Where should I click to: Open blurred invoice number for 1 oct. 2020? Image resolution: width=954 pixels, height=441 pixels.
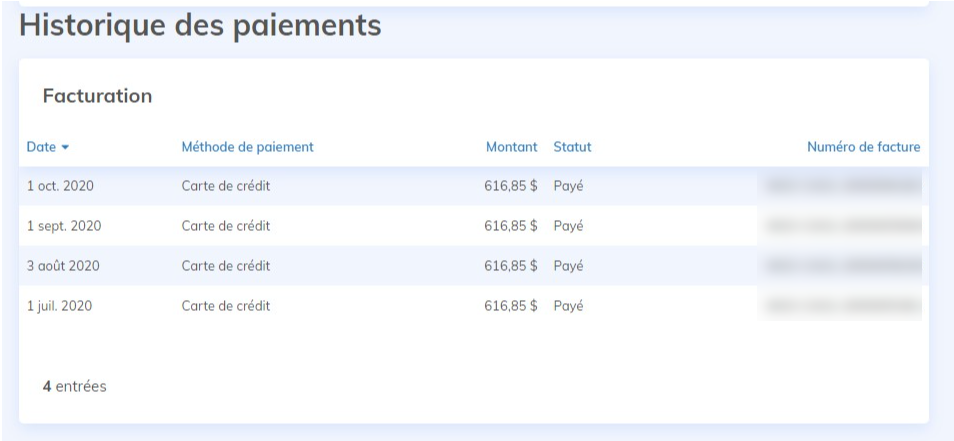pyautogui.click(x=841, y=186)
